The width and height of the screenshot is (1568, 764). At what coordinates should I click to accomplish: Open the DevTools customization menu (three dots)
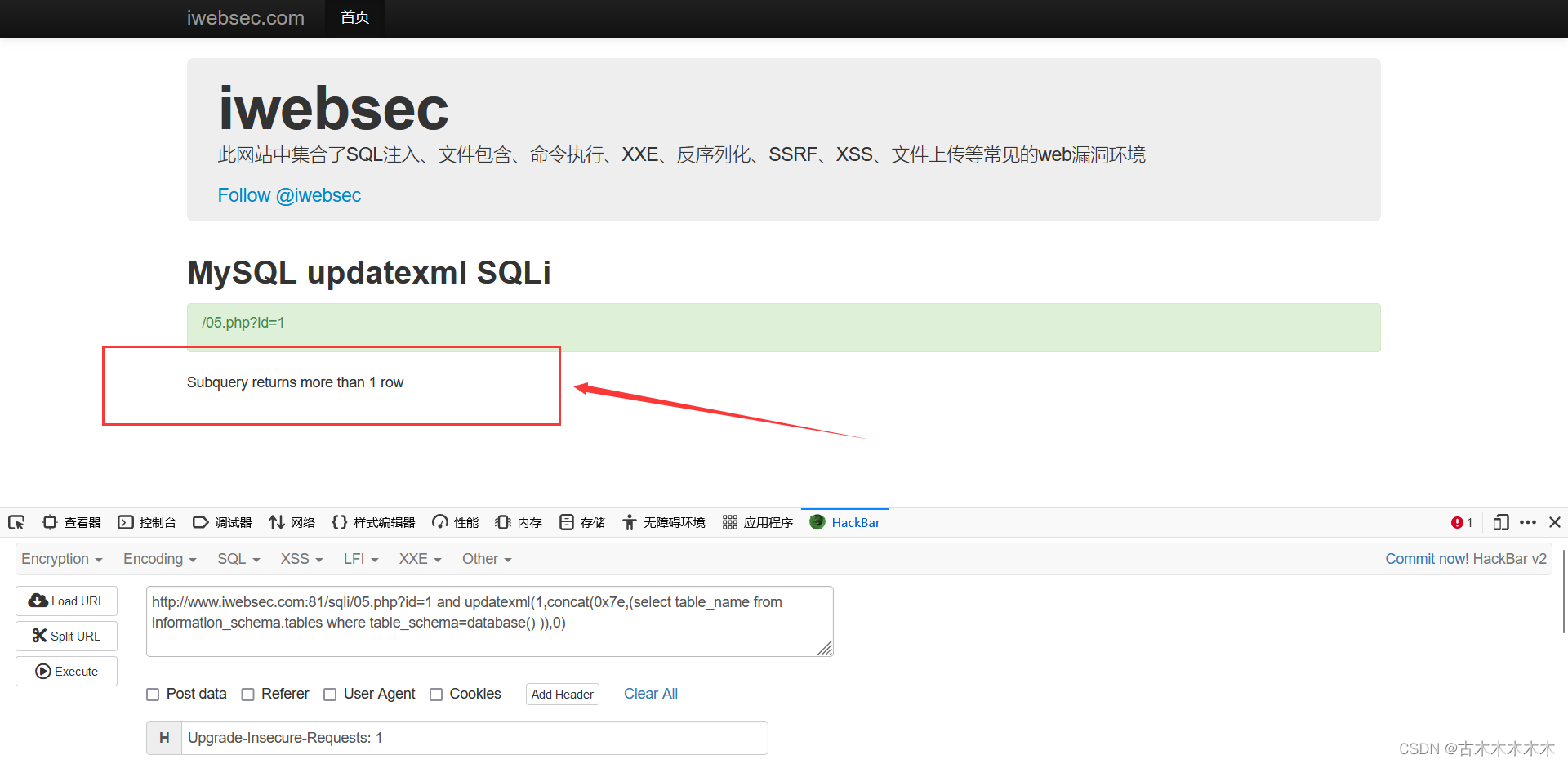tap(1528, 522)
